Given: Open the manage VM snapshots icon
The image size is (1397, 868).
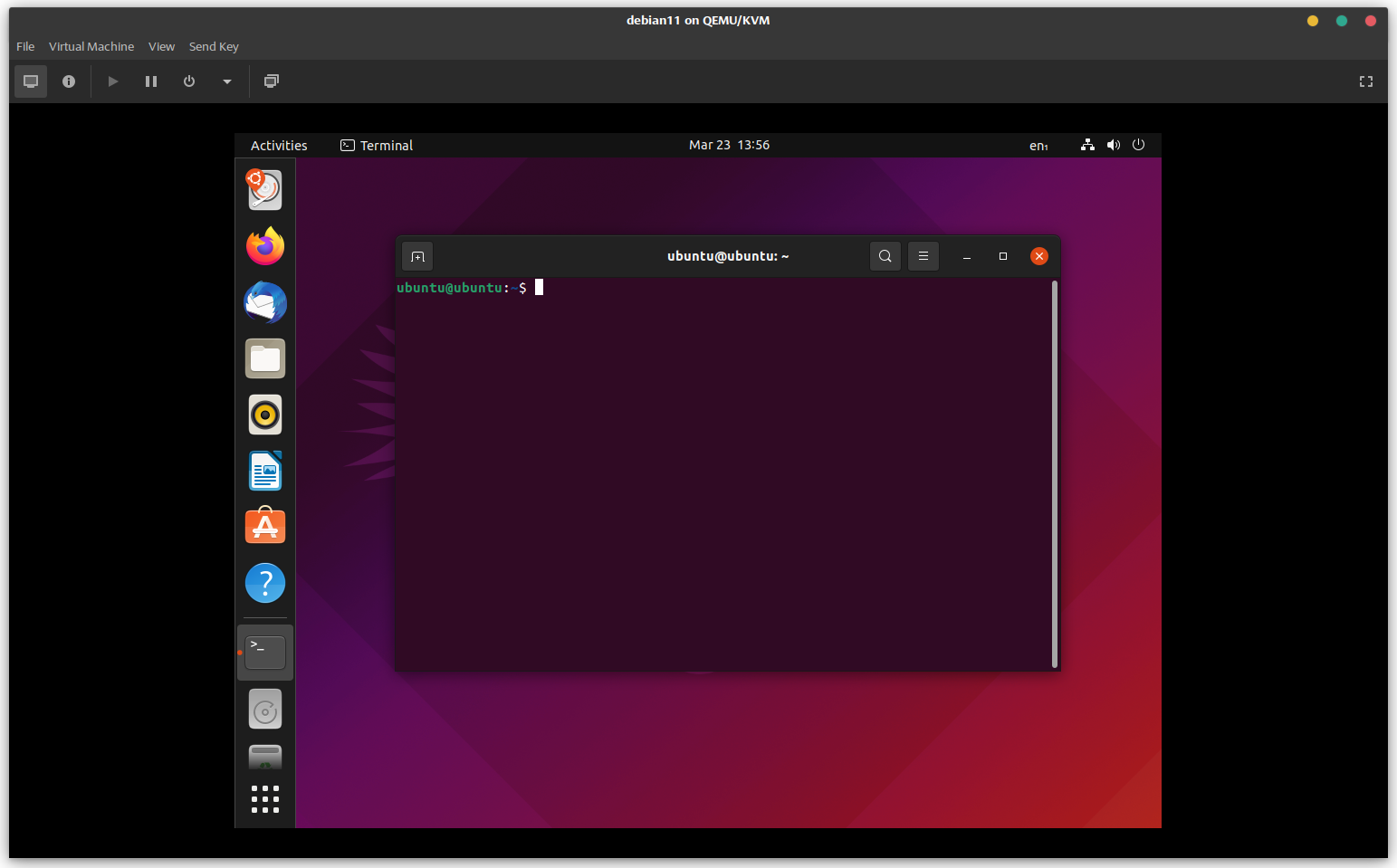Looking at the screenshot, I should point(271,81).
